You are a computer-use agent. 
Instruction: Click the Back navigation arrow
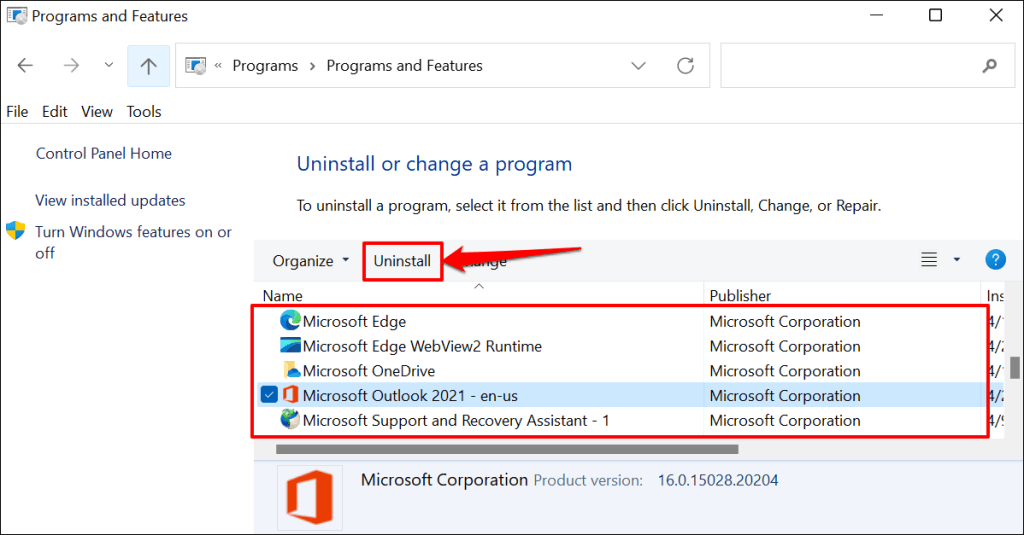pyautogui.click(x=26, y=66)
